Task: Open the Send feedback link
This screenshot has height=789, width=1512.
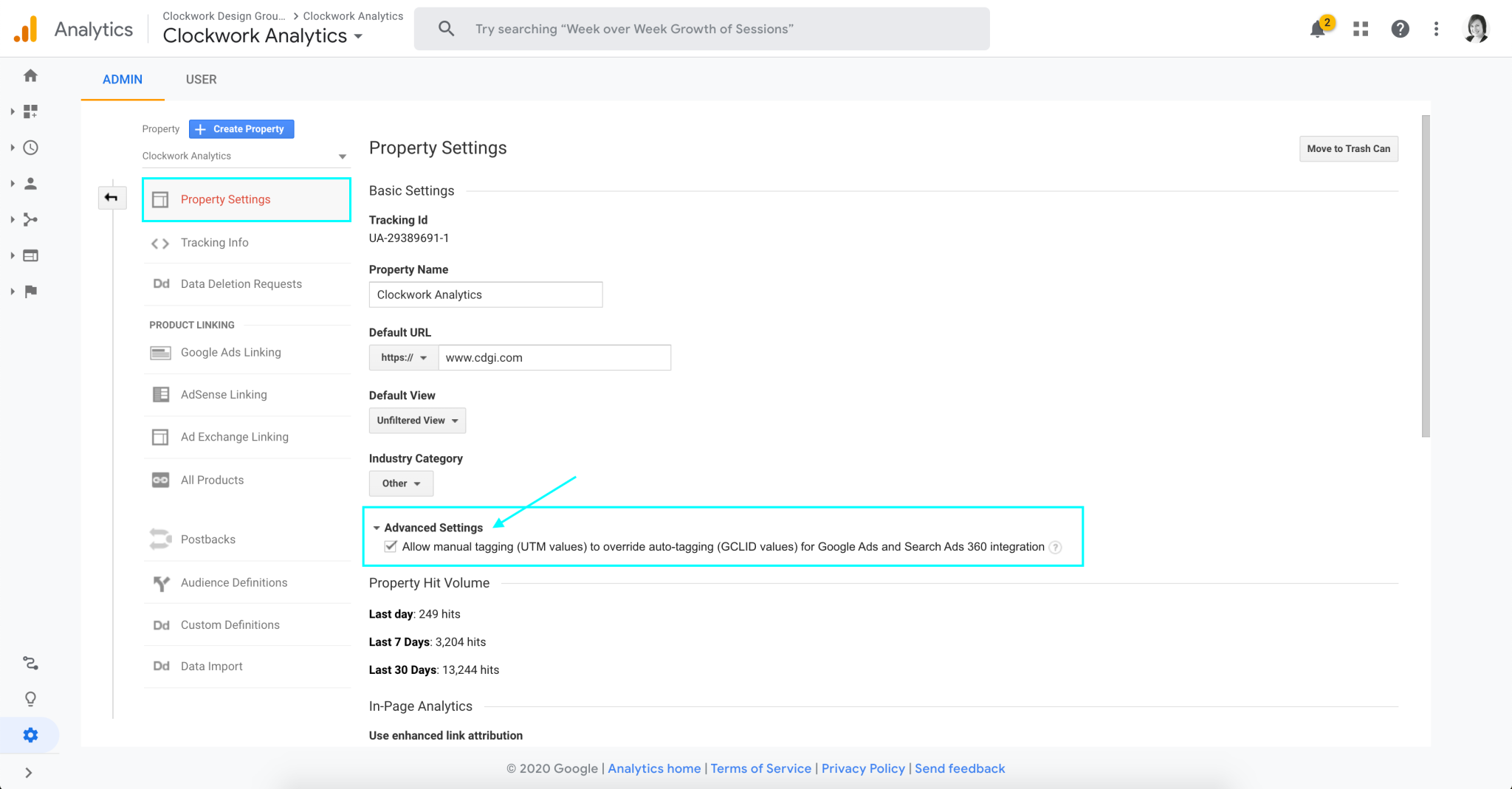Action: 960,768
